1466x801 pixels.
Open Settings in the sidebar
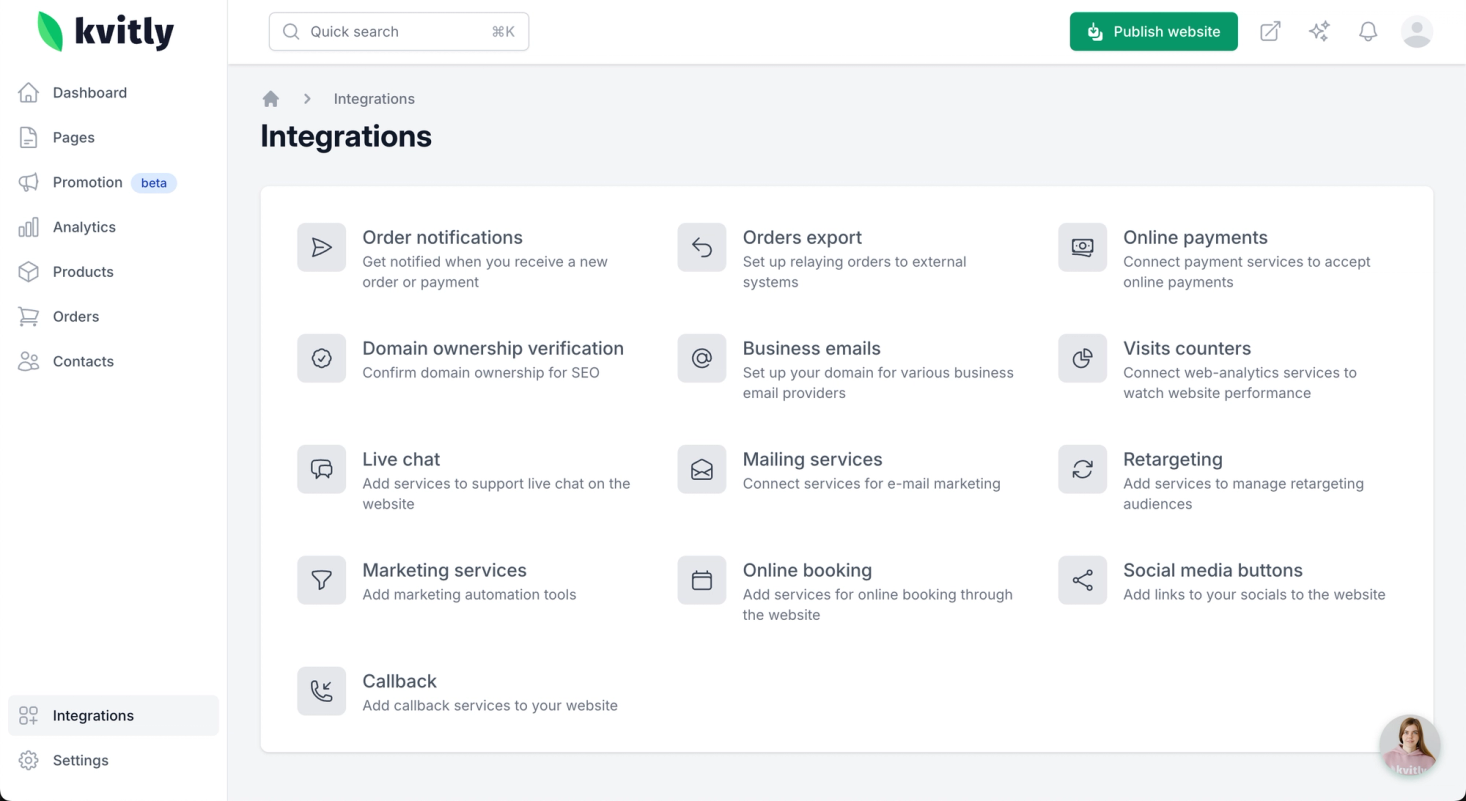coord(80,760)
